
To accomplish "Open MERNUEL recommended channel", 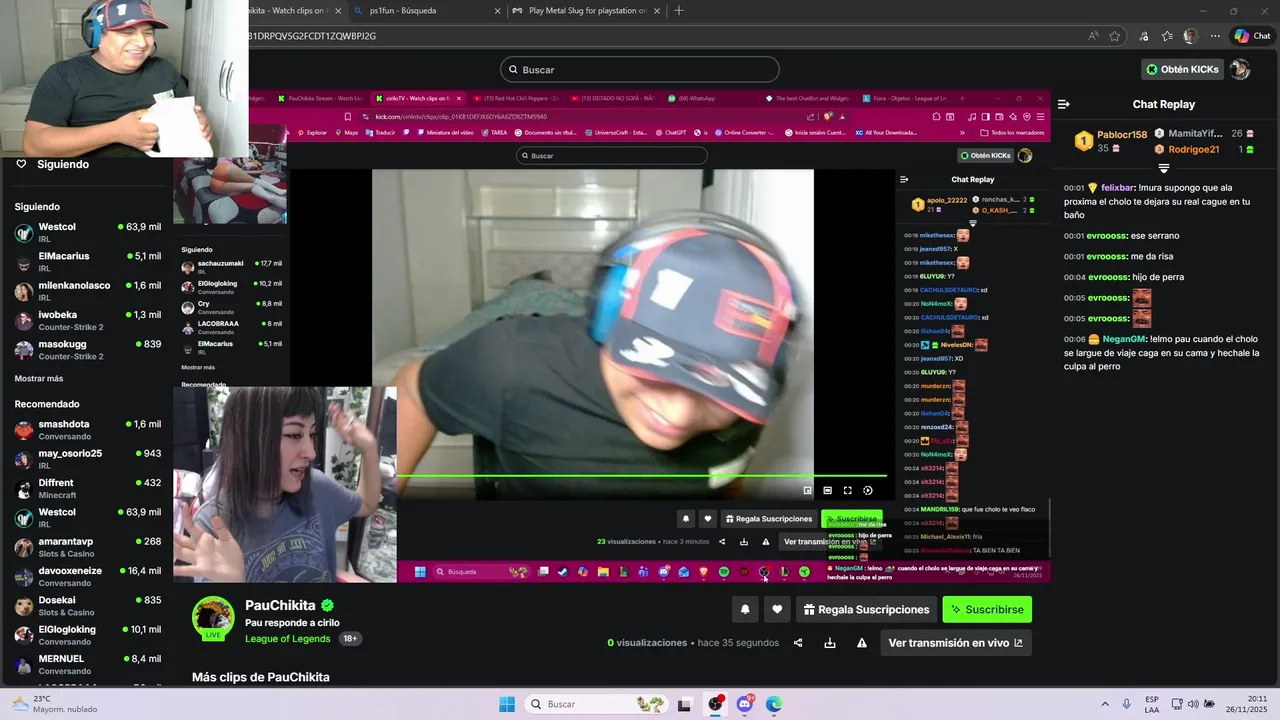I will coord(88,664).
